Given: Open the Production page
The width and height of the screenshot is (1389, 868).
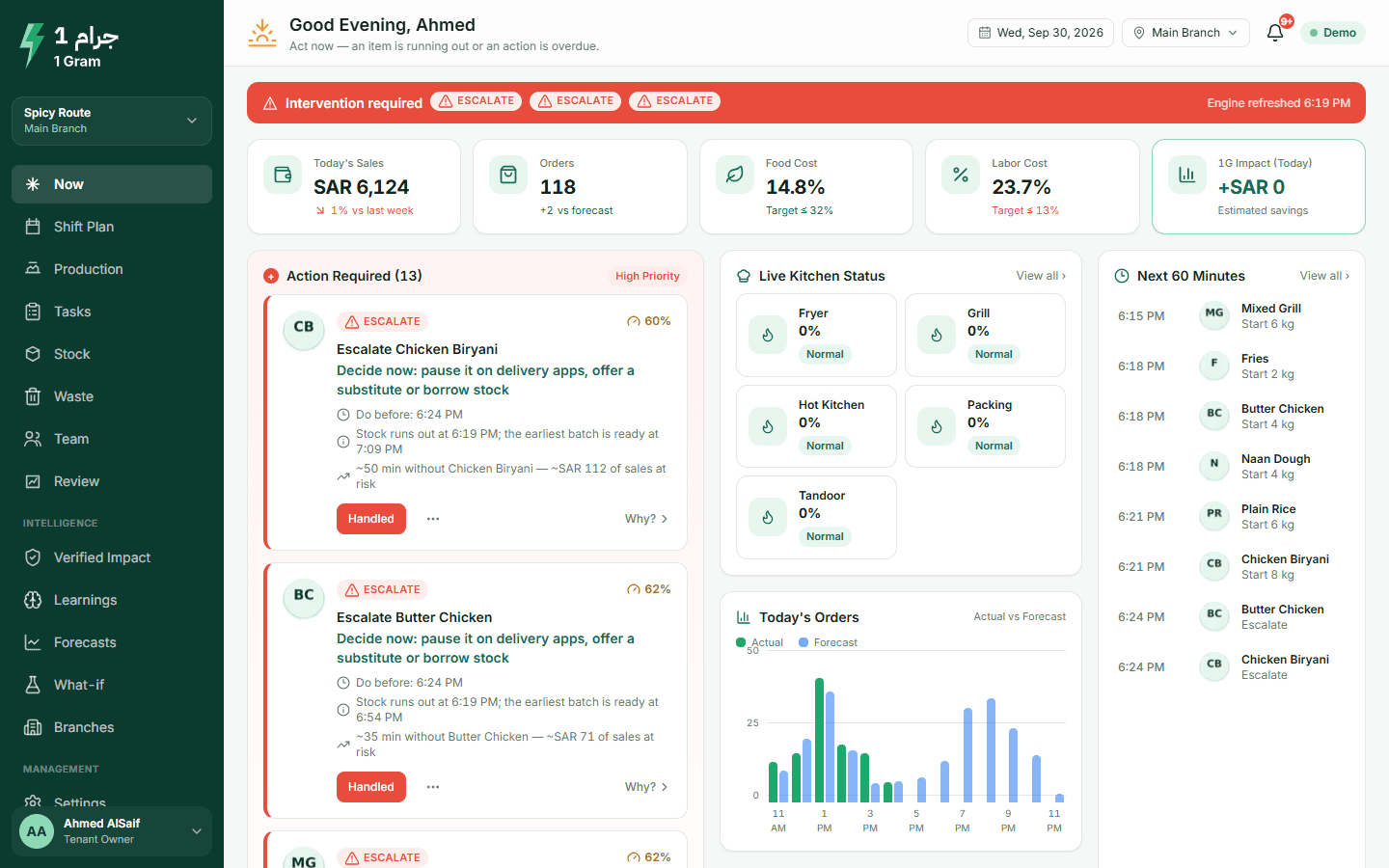Looking at the screenshot, I should click(112, 269).
